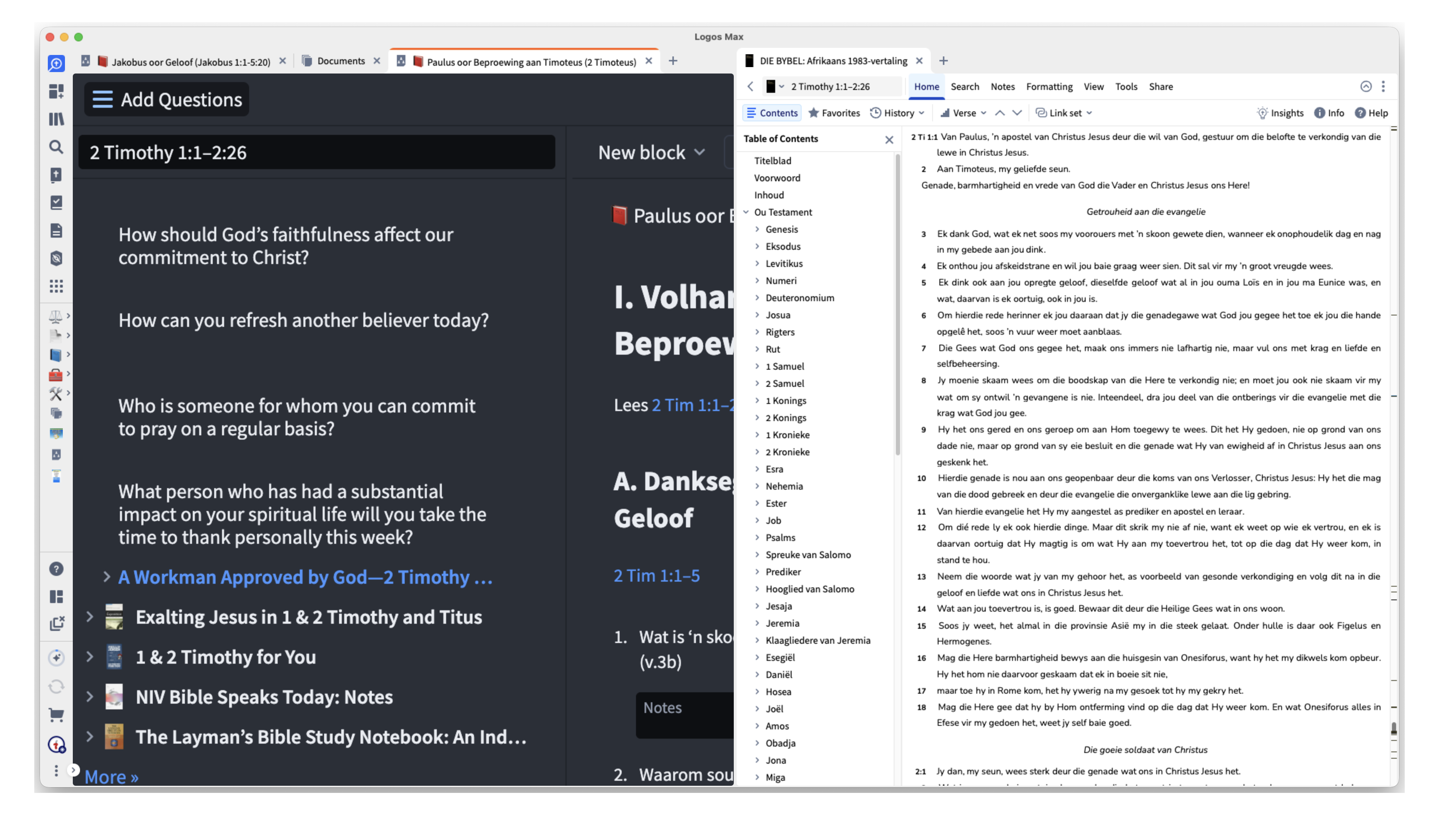Click the Help button in Bible toolbar
Image resolution: width=1439 pixels, height=840 pixels.
pyautogui.click(x=1371, y=113)
